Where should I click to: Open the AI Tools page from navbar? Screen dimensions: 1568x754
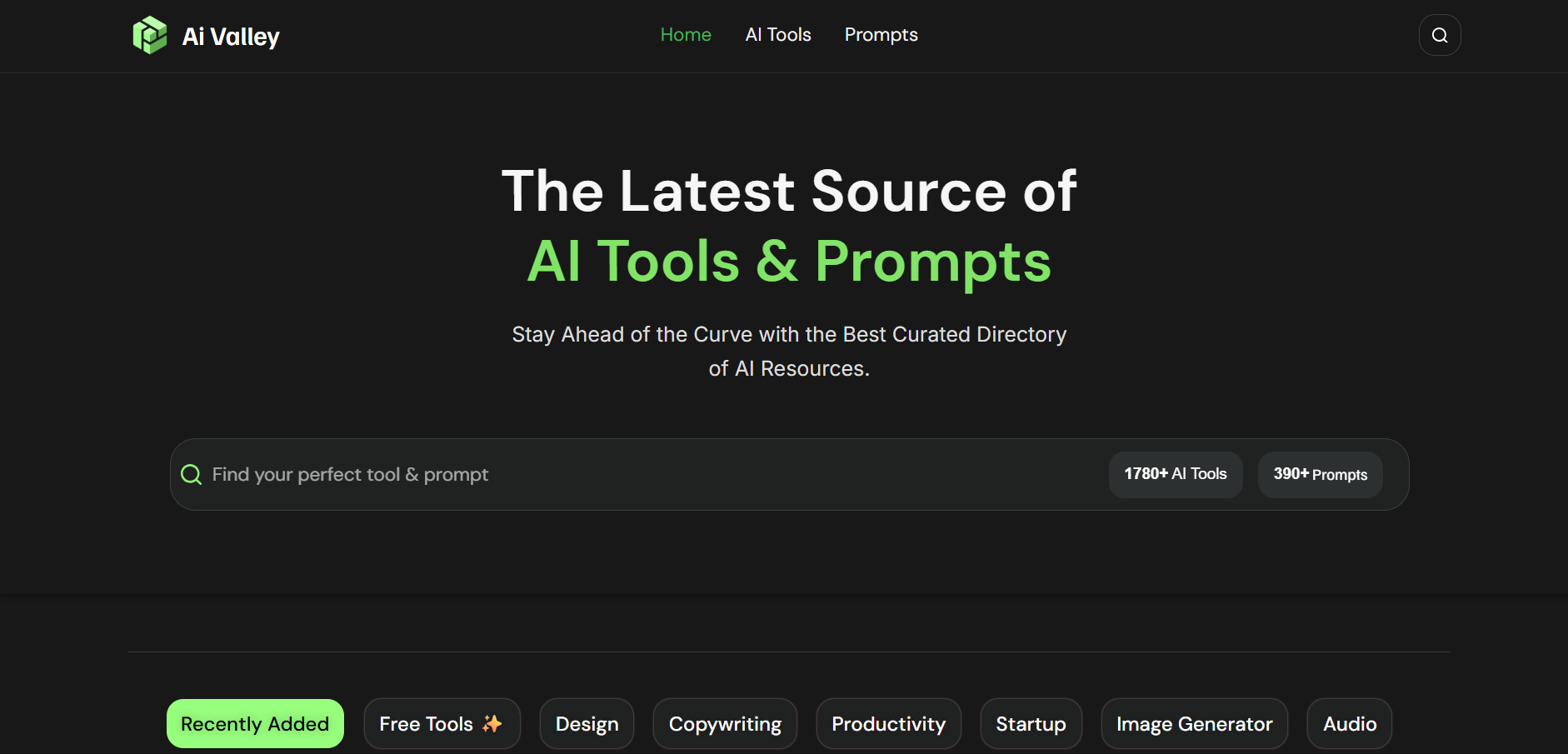coord(778,35)
